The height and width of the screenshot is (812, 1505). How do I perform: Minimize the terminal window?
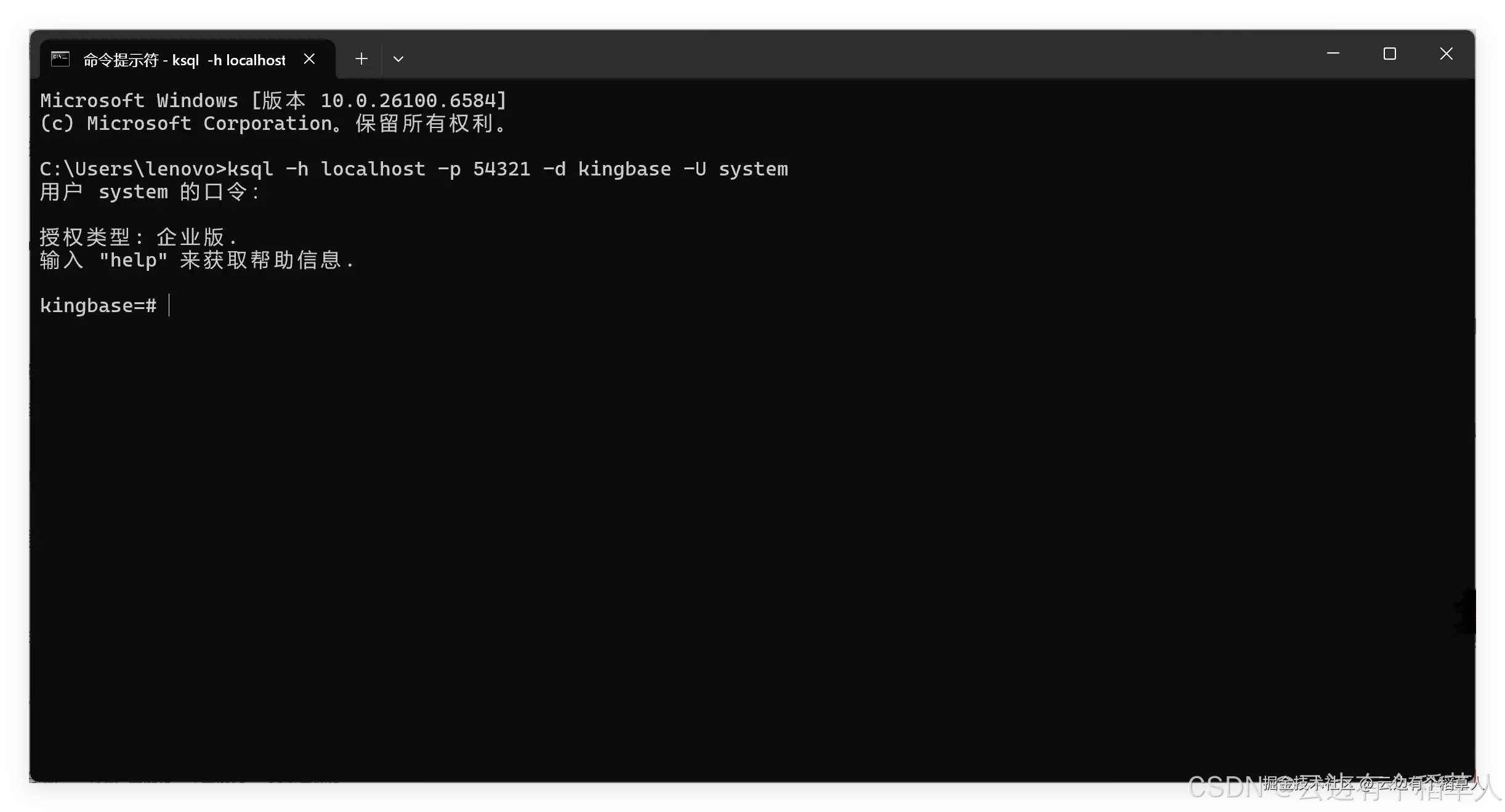pyautogui.click(x=1333, y=54)
